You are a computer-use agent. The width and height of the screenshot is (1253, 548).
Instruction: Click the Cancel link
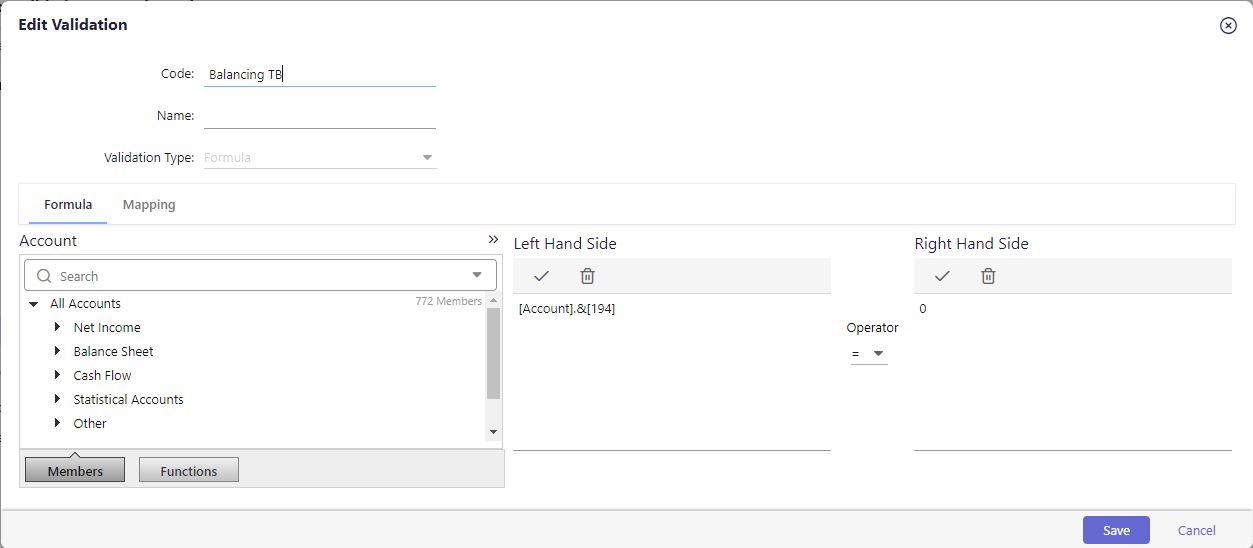1197,530
